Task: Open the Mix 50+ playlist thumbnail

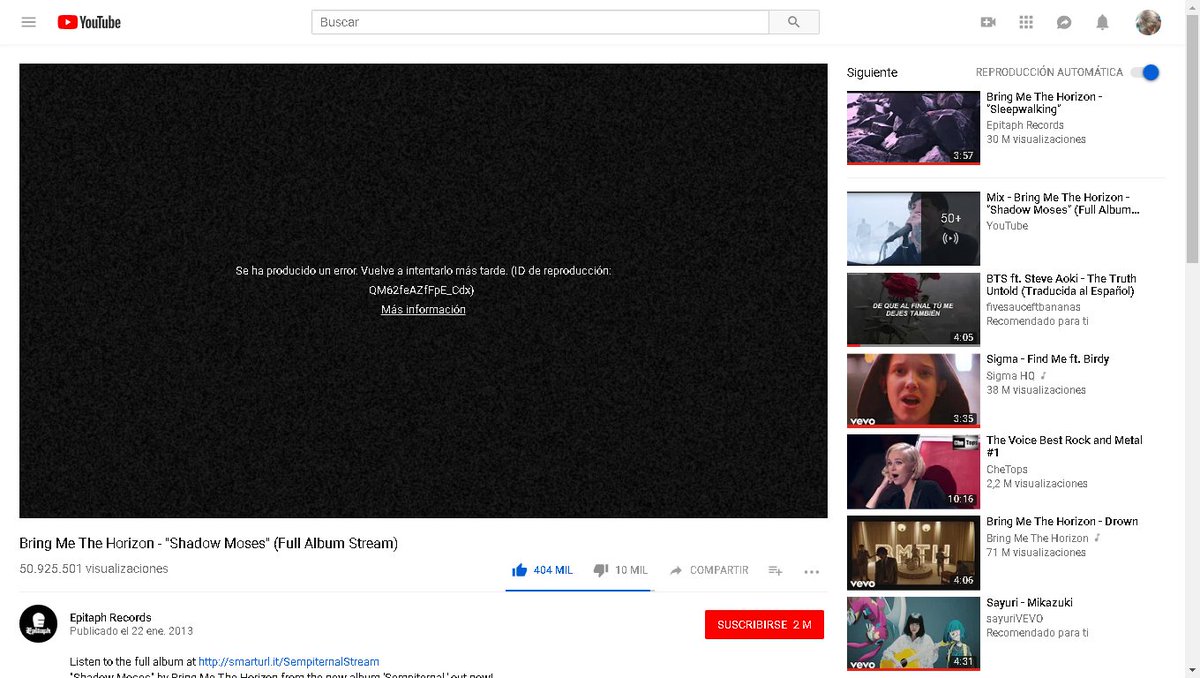Action: click(913, 228)
